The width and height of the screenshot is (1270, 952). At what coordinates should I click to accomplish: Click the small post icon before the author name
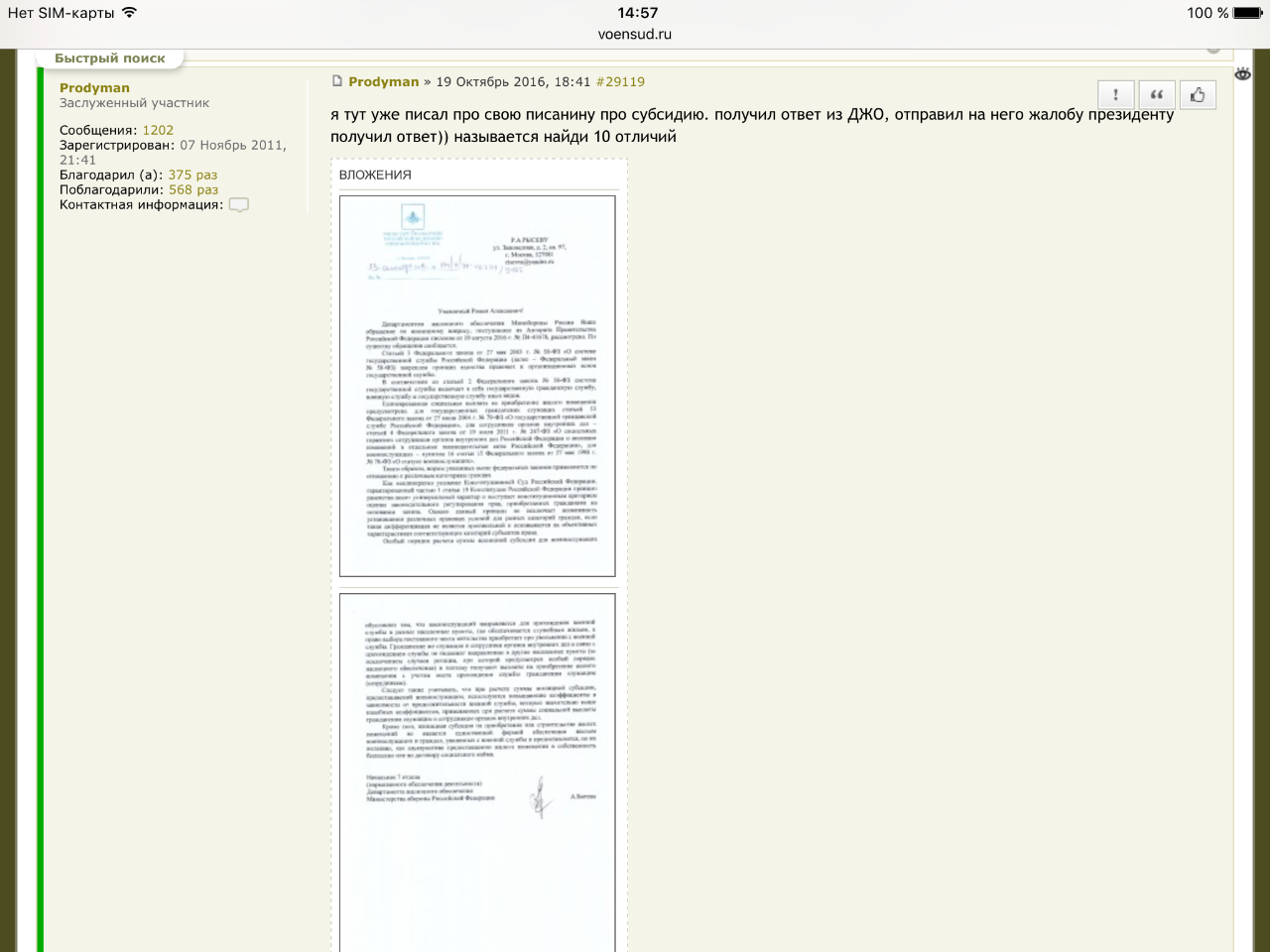coord(336,81)
